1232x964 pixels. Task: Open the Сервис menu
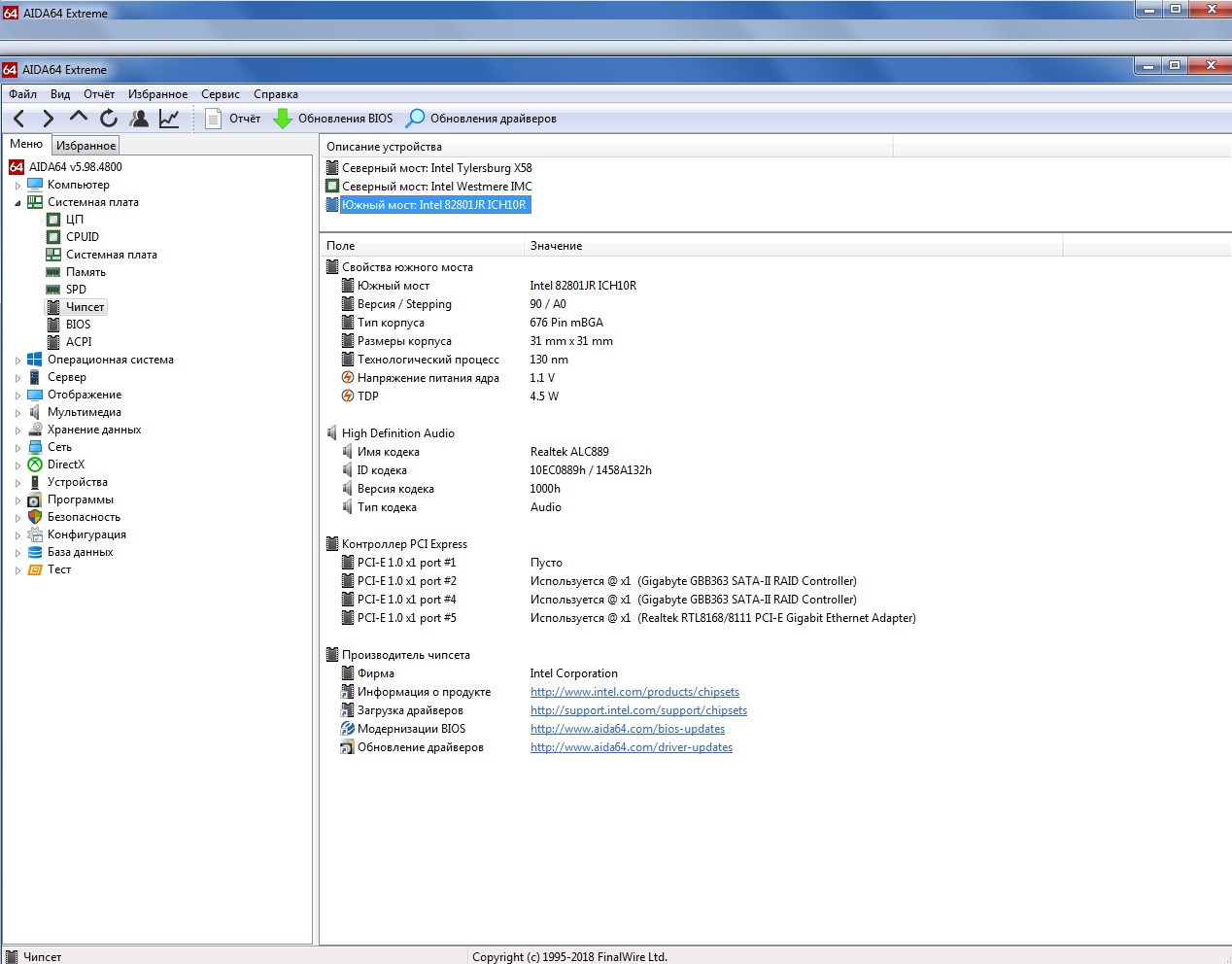(x=221, y=94)
